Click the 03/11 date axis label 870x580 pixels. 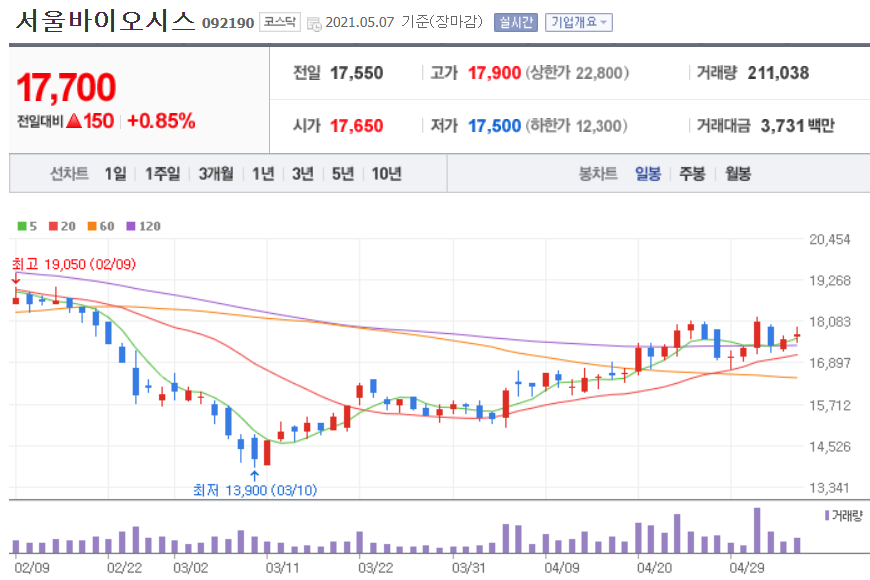[283, 568]
